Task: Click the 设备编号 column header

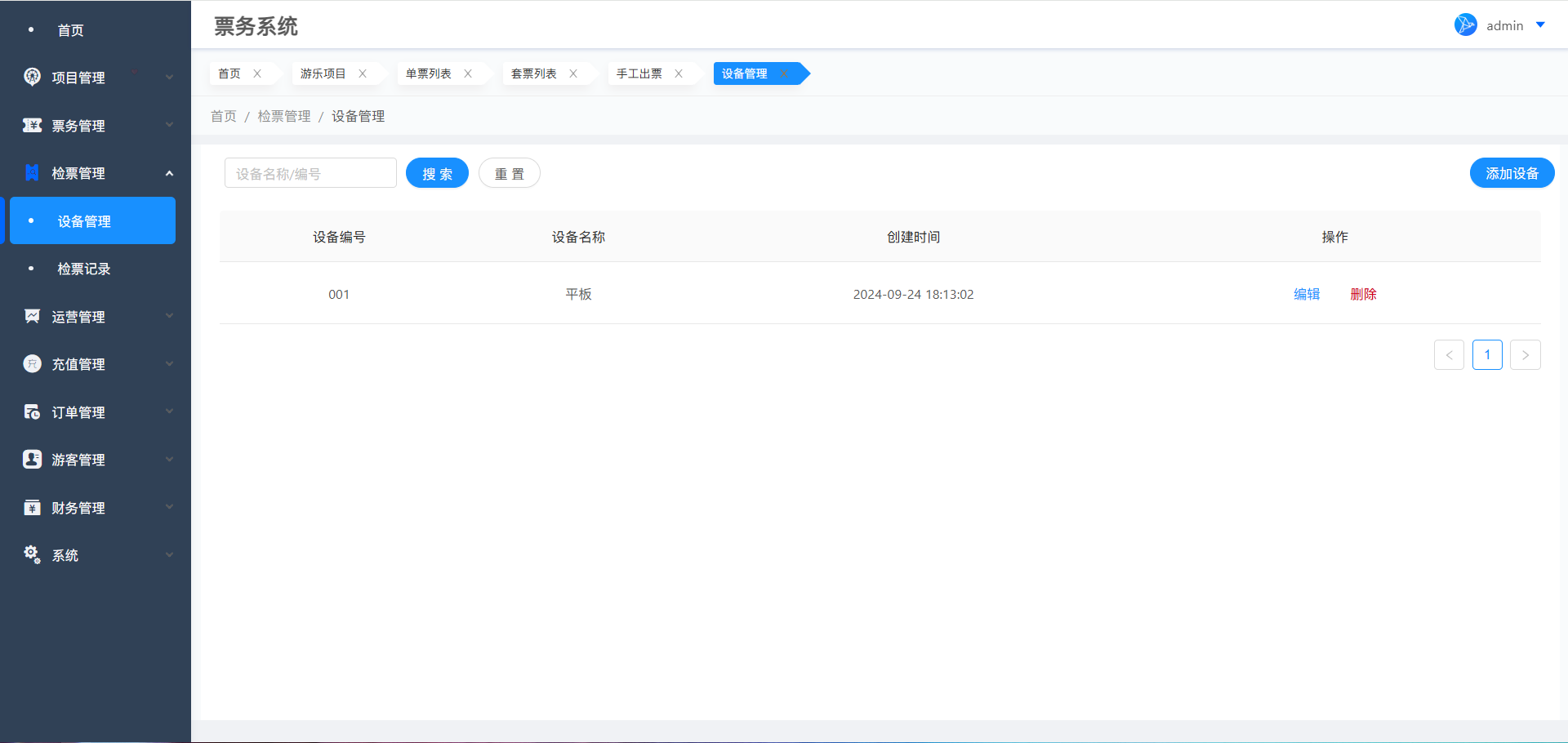Action: pyautogui.click(x=339, y=237)
